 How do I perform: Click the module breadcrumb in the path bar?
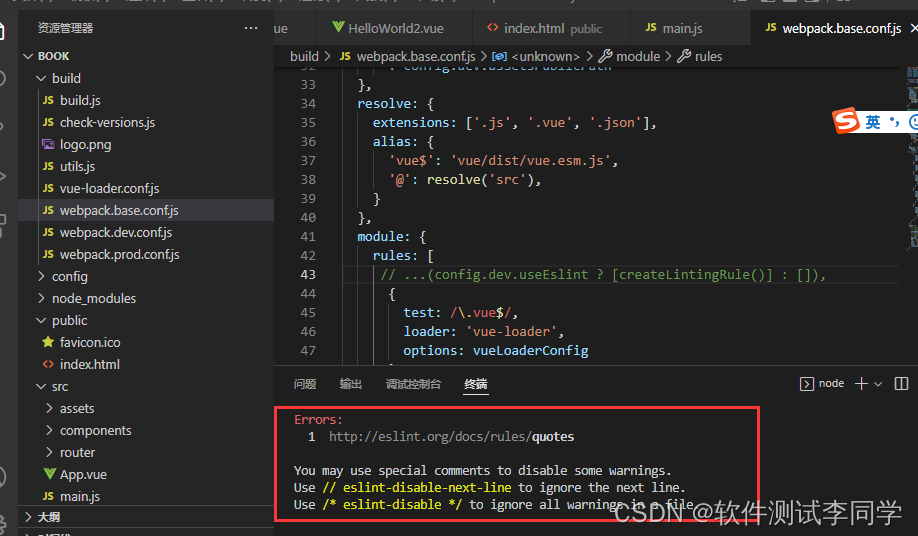(x=637, y=57)
